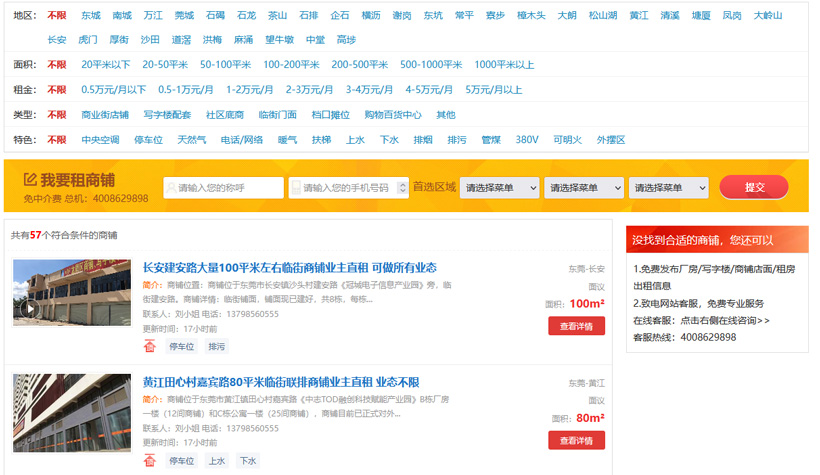The image size is (820, 475).
Task: Select 中央空调 feature filter
Action: coord(100,140)
